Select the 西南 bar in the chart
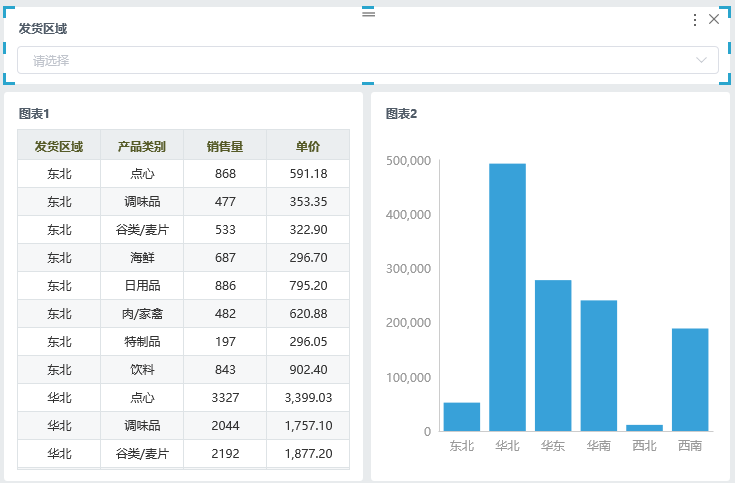The height and width of the screenshot is (483, 735). pyautogui.click(x=690, y=380)
